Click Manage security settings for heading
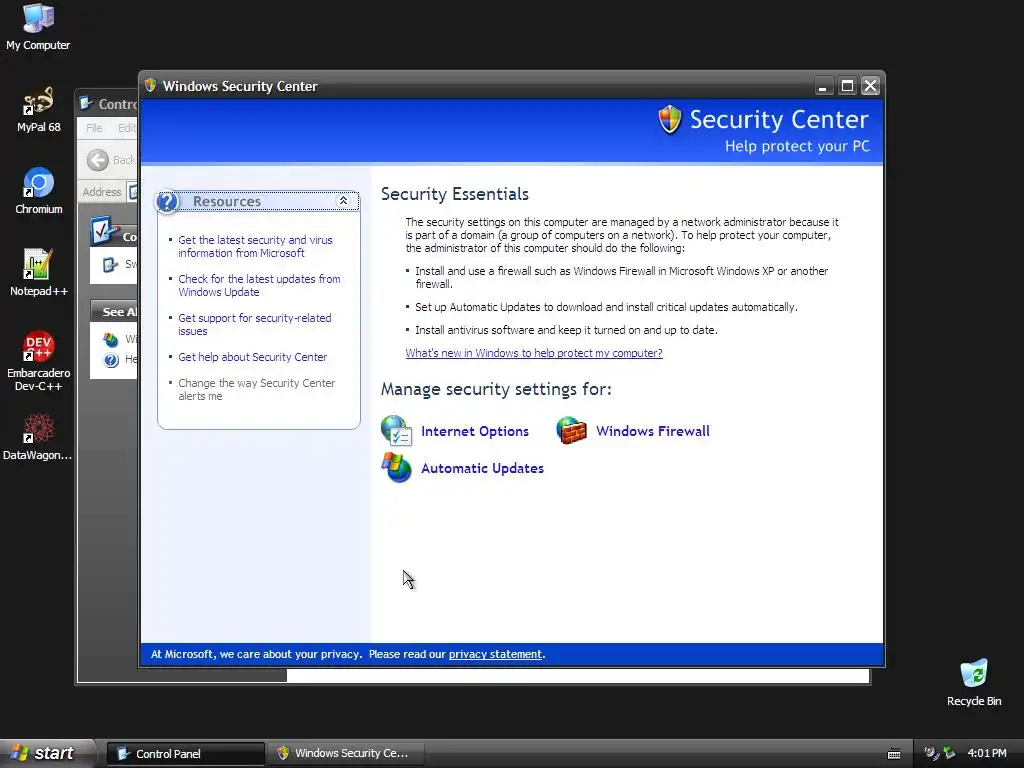 (x=496, y=389)
